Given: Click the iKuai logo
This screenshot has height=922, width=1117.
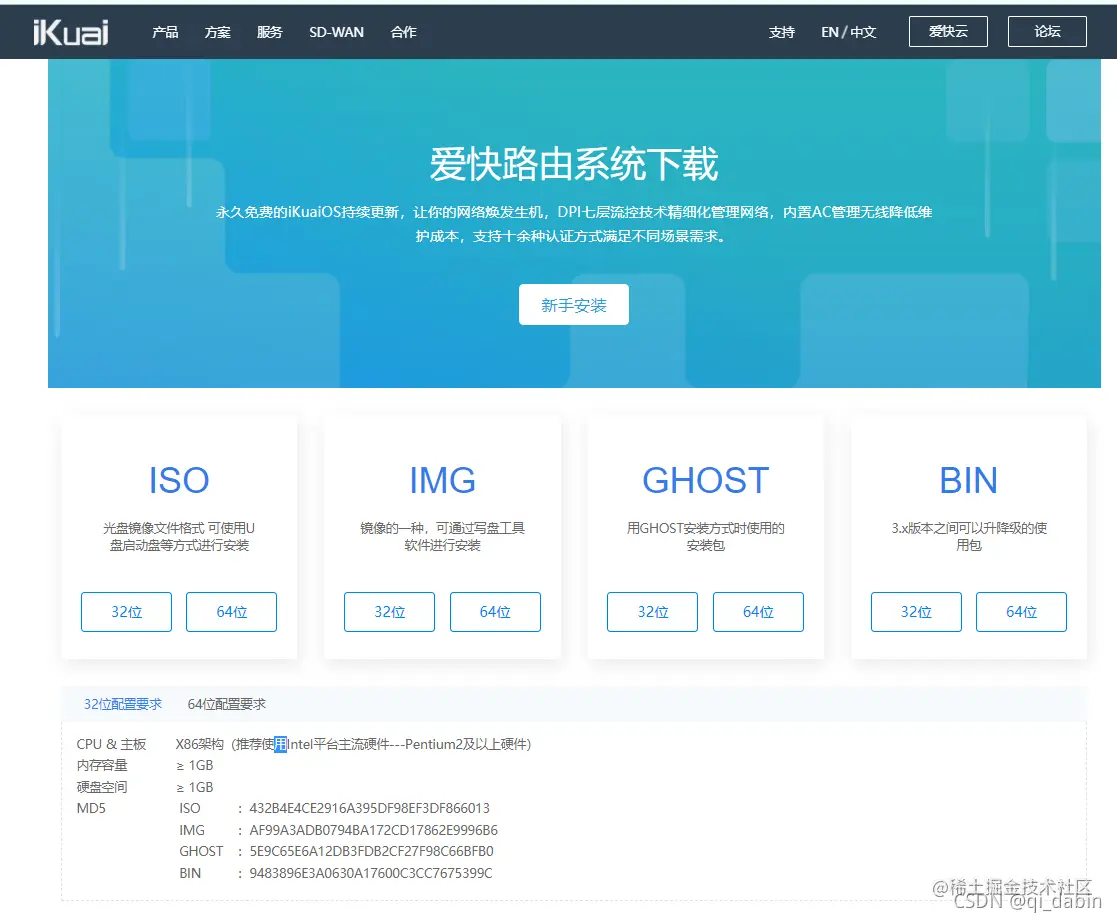Looking at the screenshot, I should click(x=71, y=32).
